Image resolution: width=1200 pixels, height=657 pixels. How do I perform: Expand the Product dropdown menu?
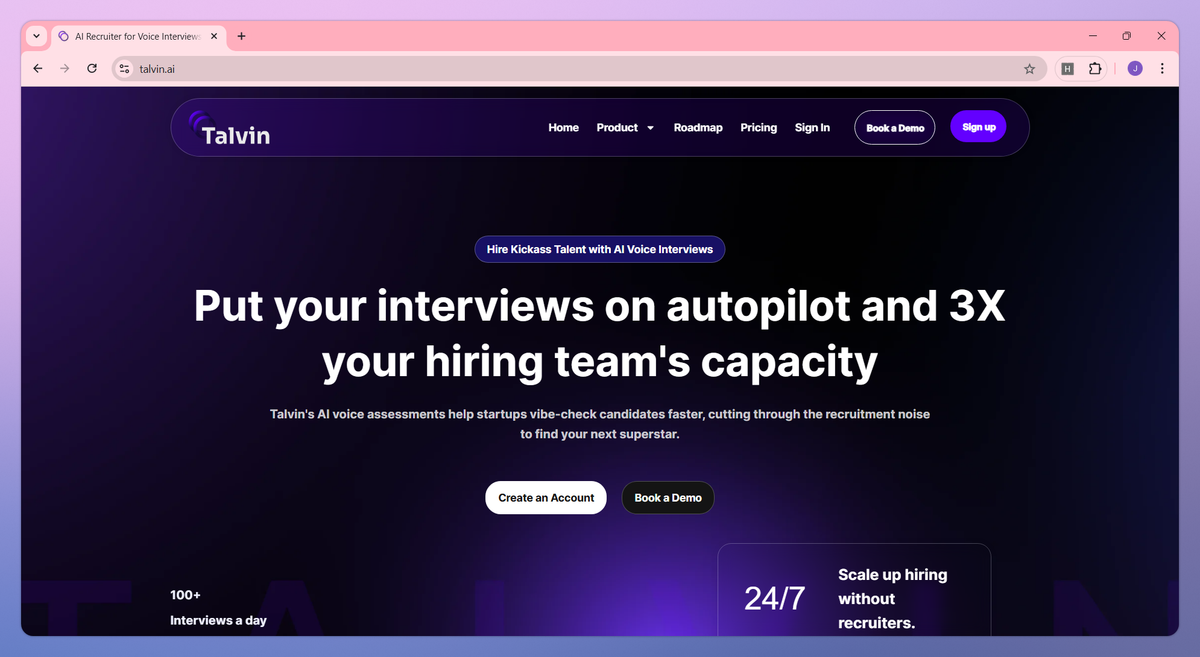(625, 128)
